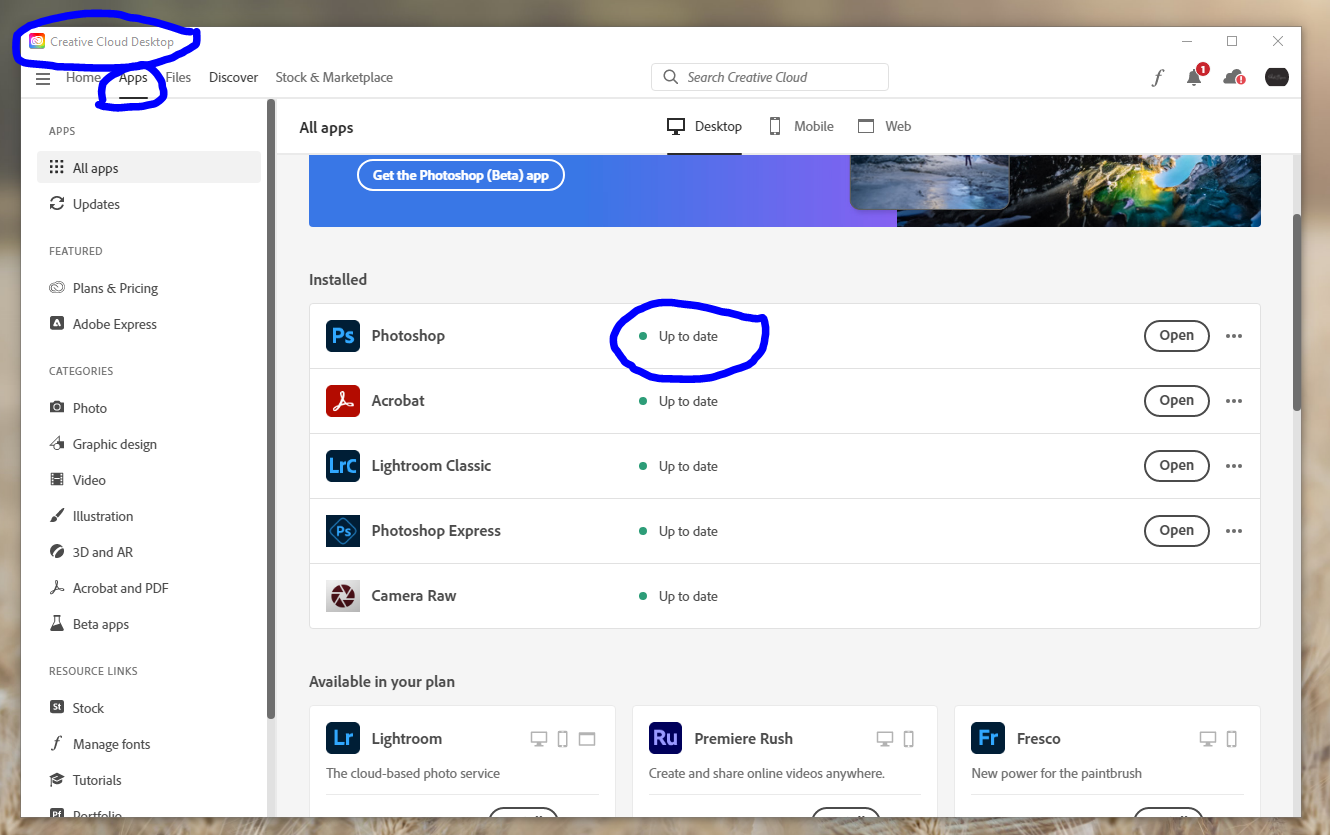
Task: Open Photoshop Express with its Open button
Action: pyautogui.click(x=1176, y=531)
